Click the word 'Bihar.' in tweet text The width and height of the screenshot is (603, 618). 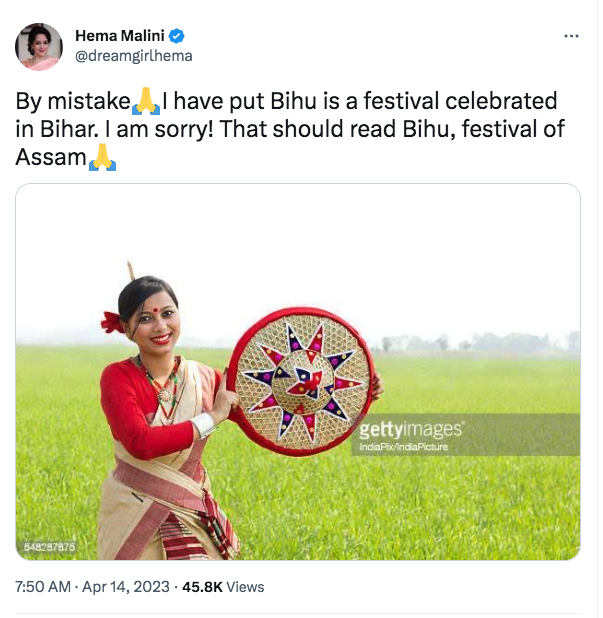(x=69, y=129)
